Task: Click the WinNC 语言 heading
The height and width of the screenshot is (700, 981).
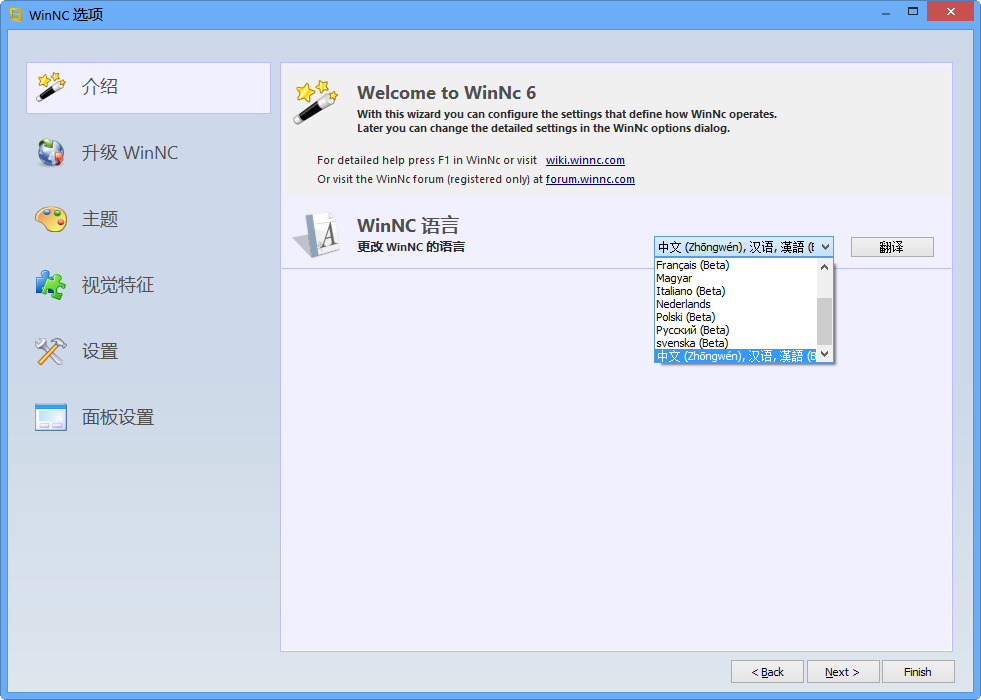Action: click(x=408, y=225)
